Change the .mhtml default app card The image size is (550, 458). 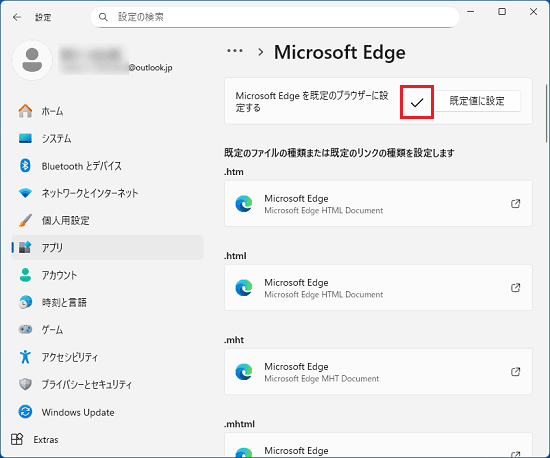tap(378, 445)
